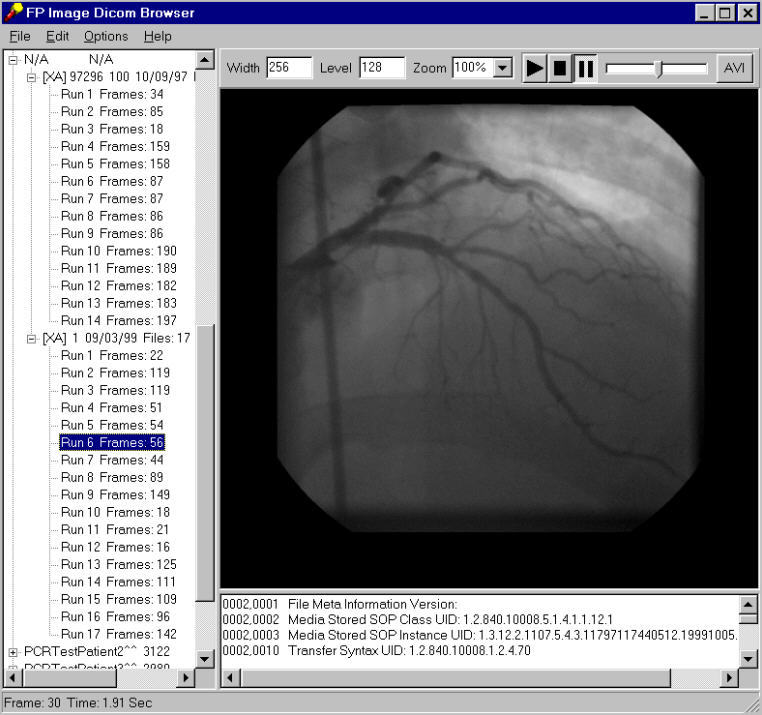
Task: Open the Edit menu
Action: 57,36
